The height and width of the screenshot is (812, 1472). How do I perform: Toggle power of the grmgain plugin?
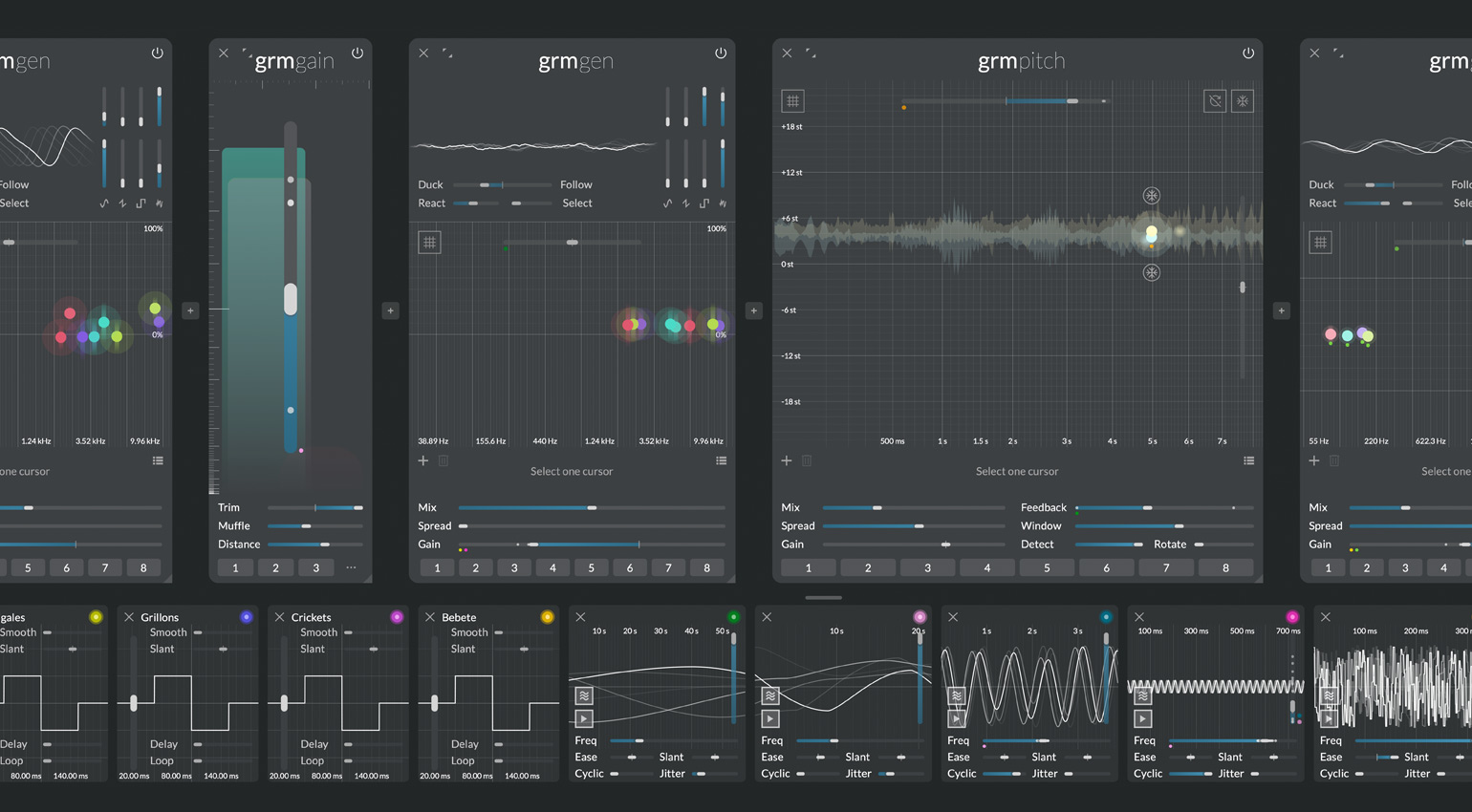coord(357,53)
